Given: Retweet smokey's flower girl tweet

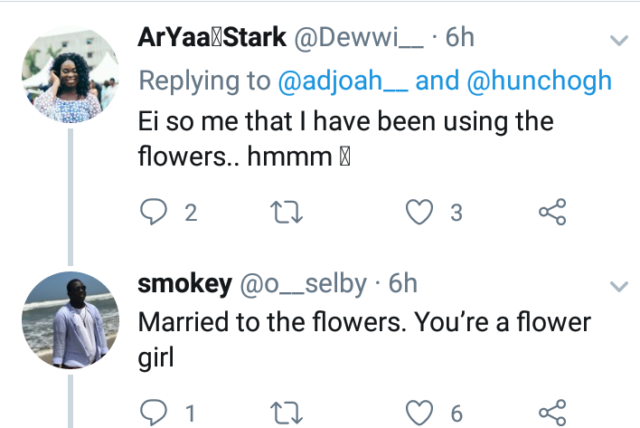Looking at the screenshot, I should pos(286,411).
